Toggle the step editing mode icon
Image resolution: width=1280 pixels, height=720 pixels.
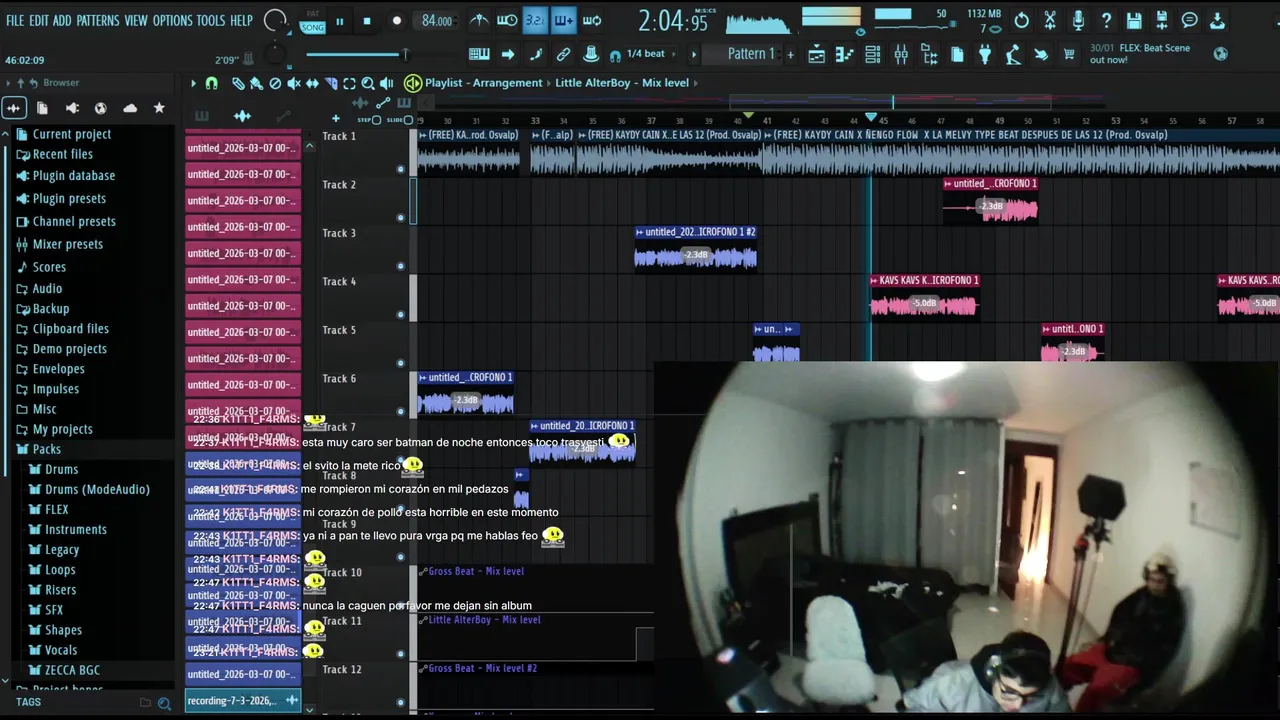point(536,54)
